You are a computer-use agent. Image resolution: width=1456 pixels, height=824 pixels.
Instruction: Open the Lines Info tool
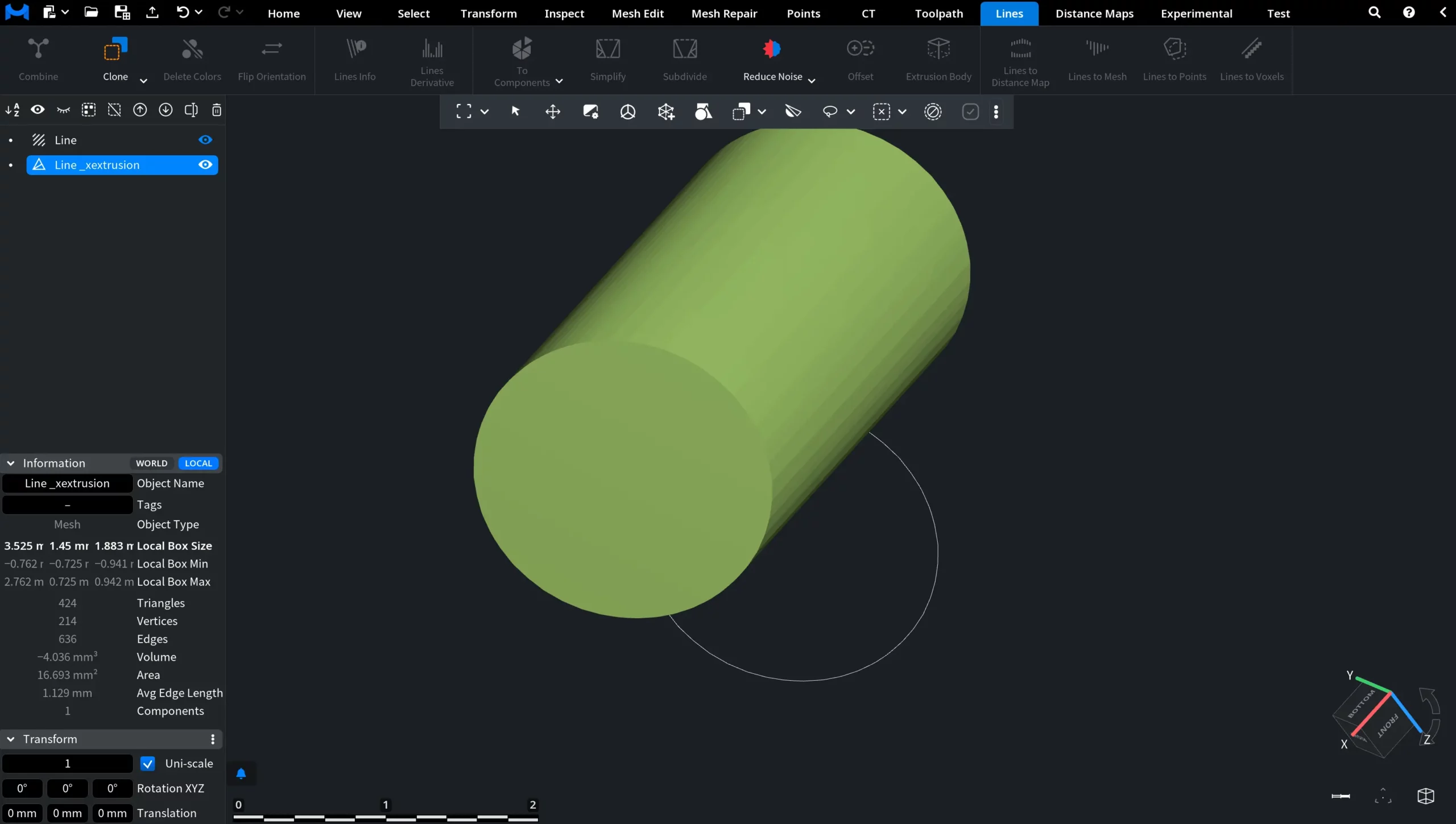point(355,60)
